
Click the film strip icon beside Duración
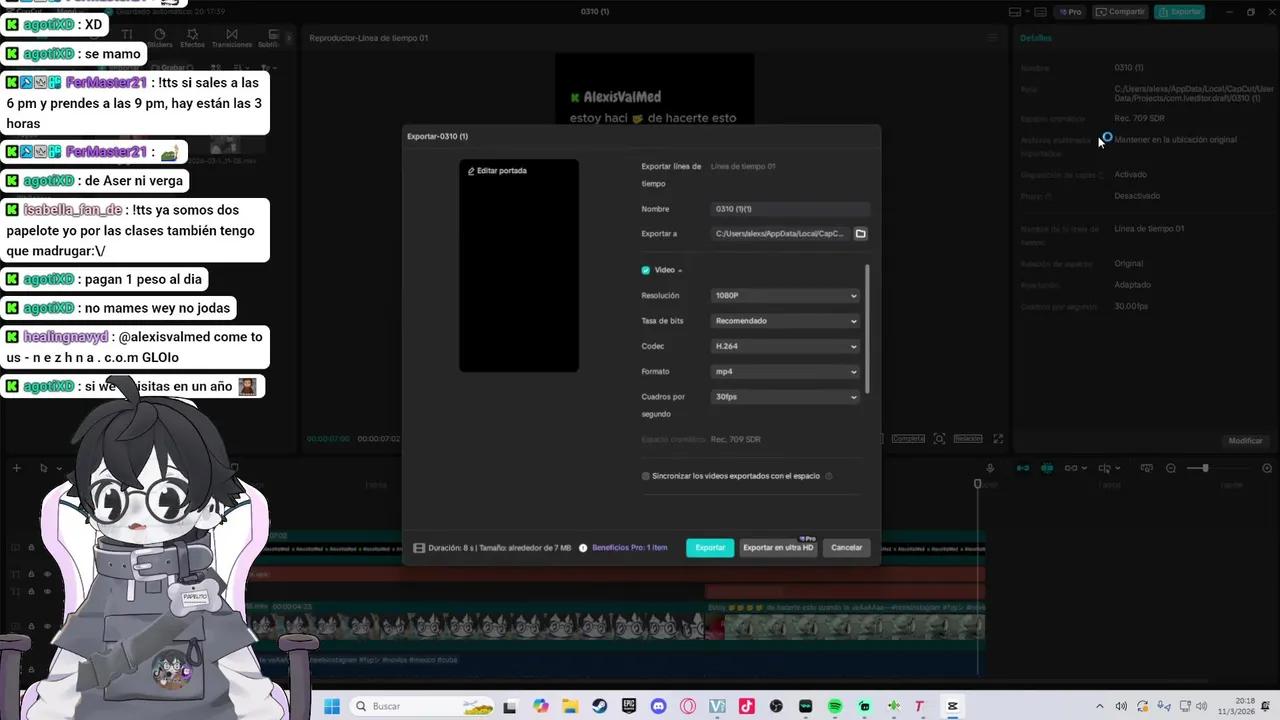(x=419, y=548)
